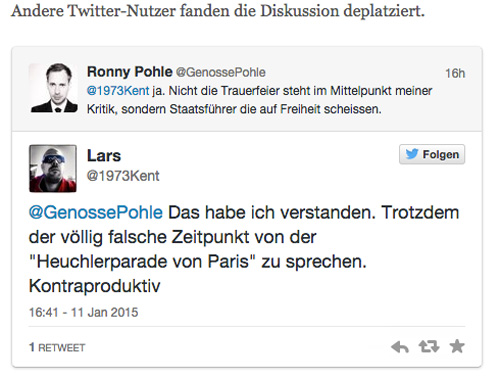Follow Lars with the Folgen button
This screenshot has width=500, height=379.
tap(432, 154)
